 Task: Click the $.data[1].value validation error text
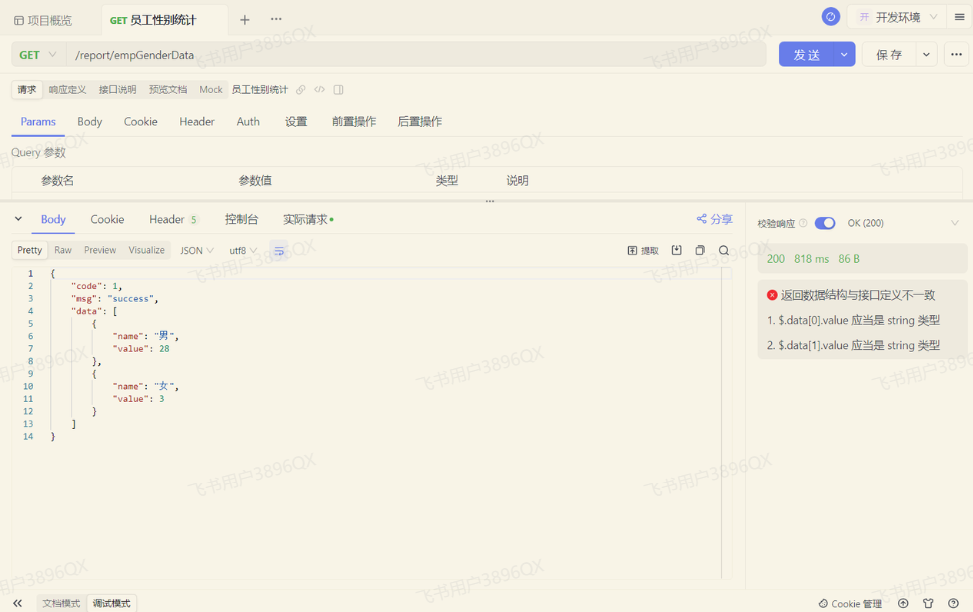click(x=853, y=345)
